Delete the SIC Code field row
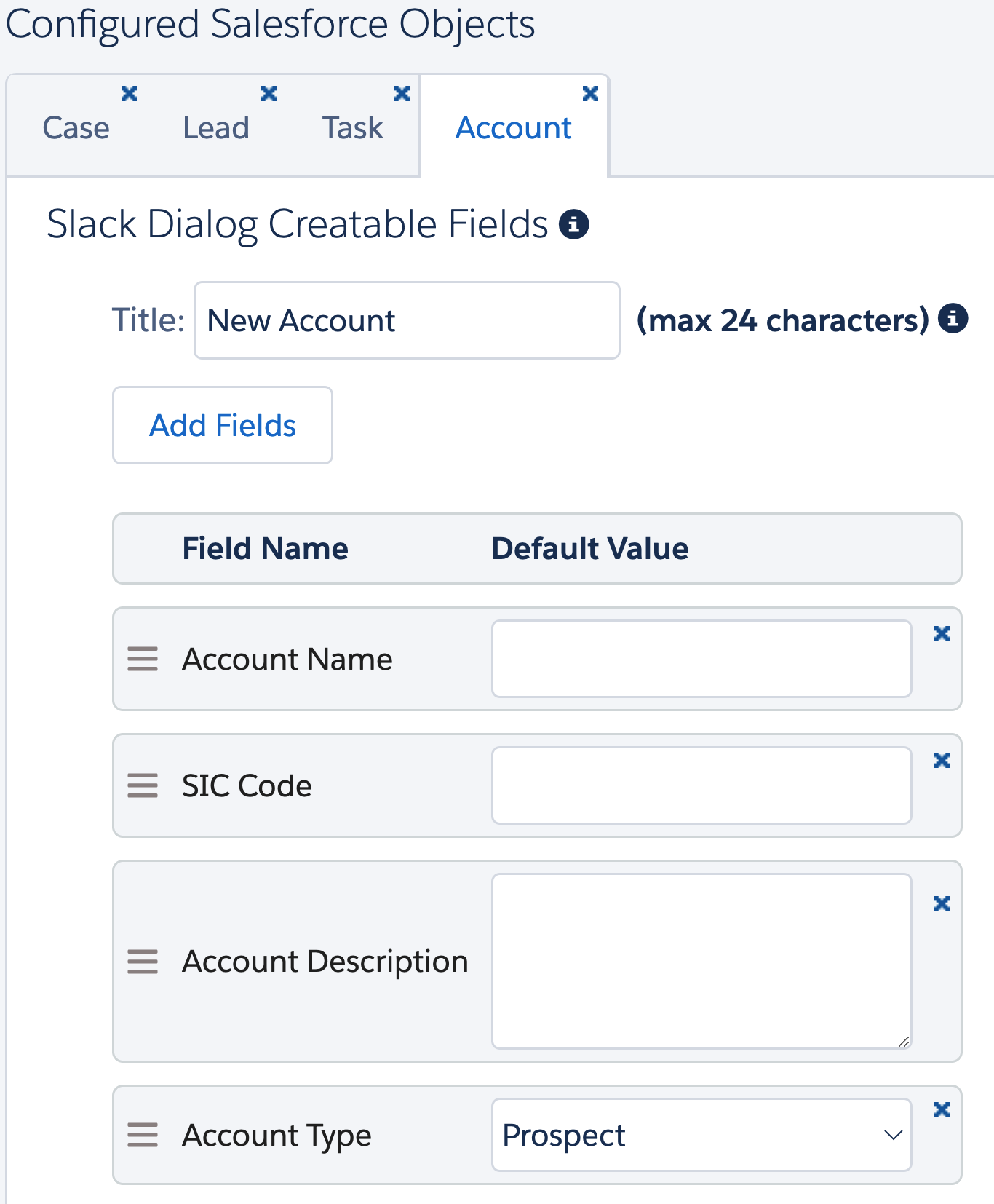The height and width of the screenshot is (1204, 994). [x=942, y=761]
